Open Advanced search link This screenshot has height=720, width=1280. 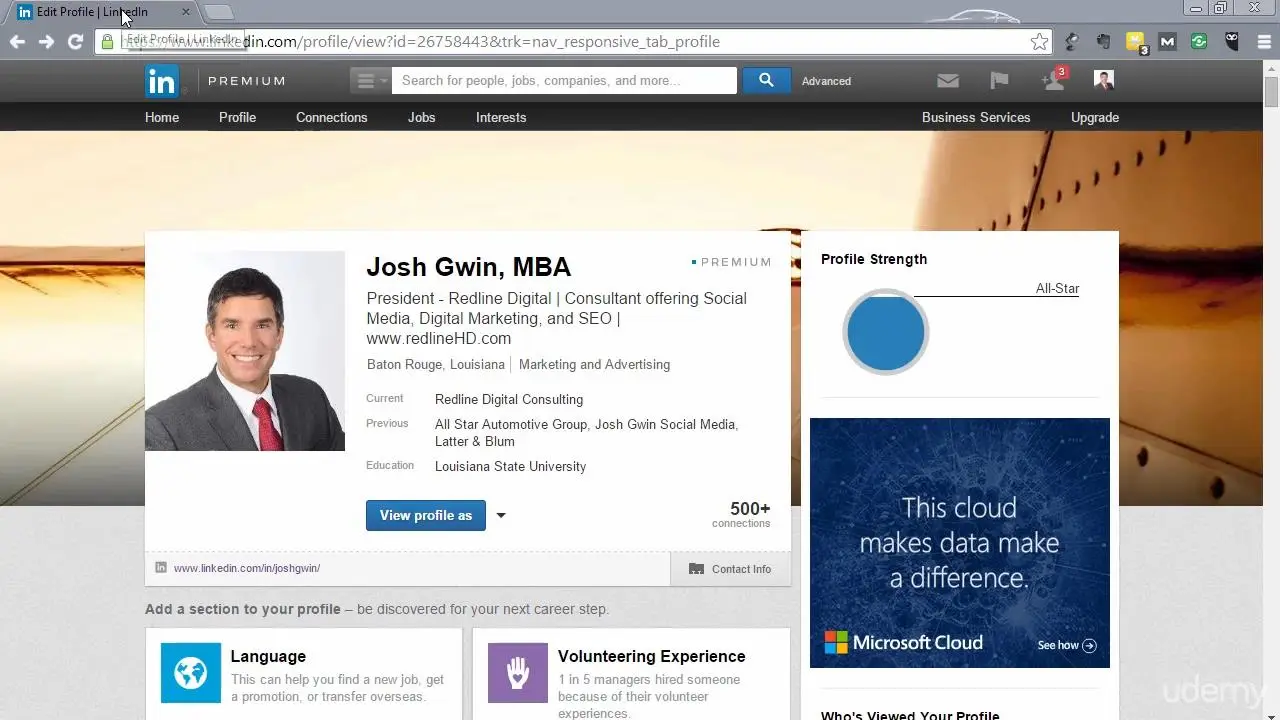[826, 81]
